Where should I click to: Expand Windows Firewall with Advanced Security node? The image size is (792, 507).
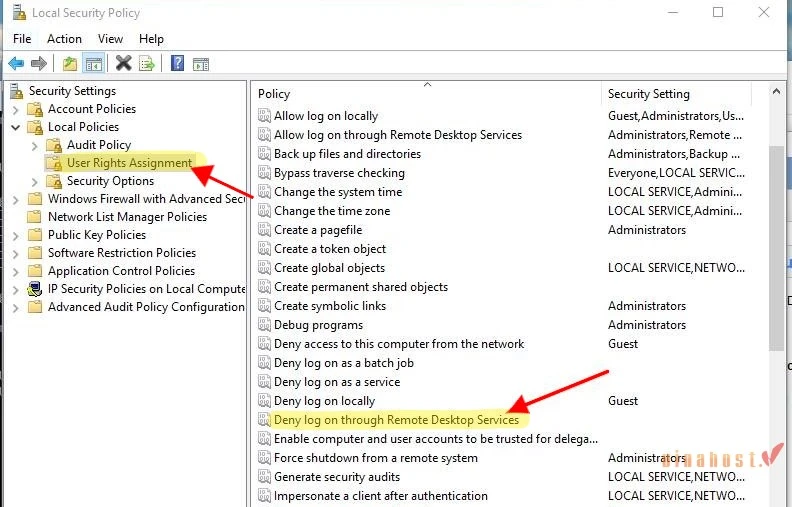pos(16,200)
